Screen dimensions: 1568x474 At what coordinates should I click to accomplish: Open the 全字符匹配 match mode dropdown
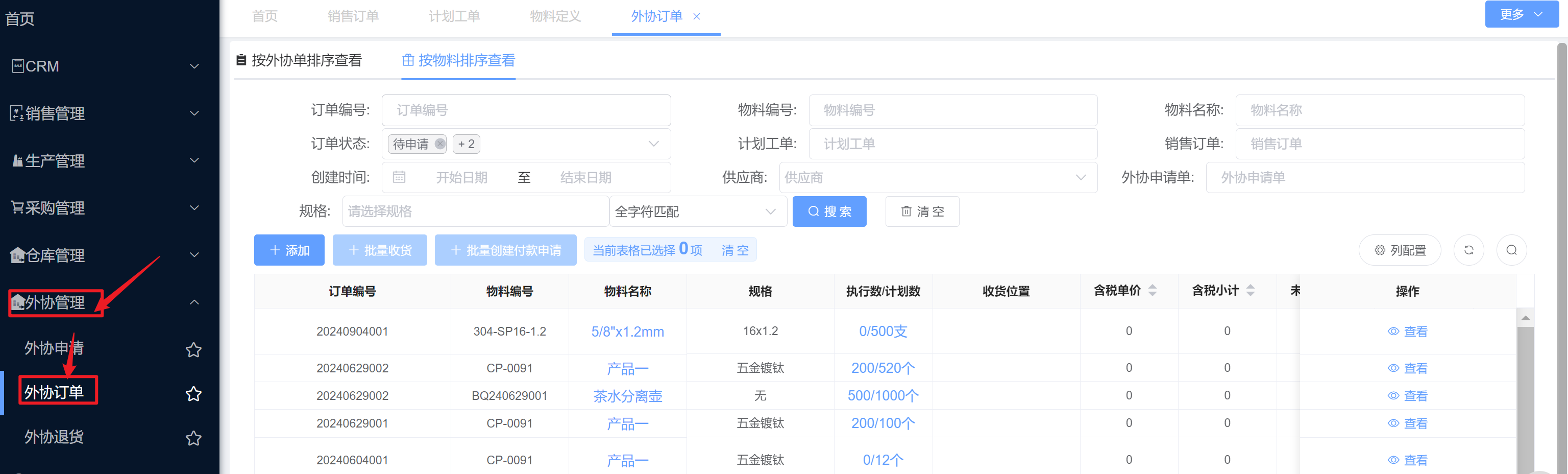[698, 211]
